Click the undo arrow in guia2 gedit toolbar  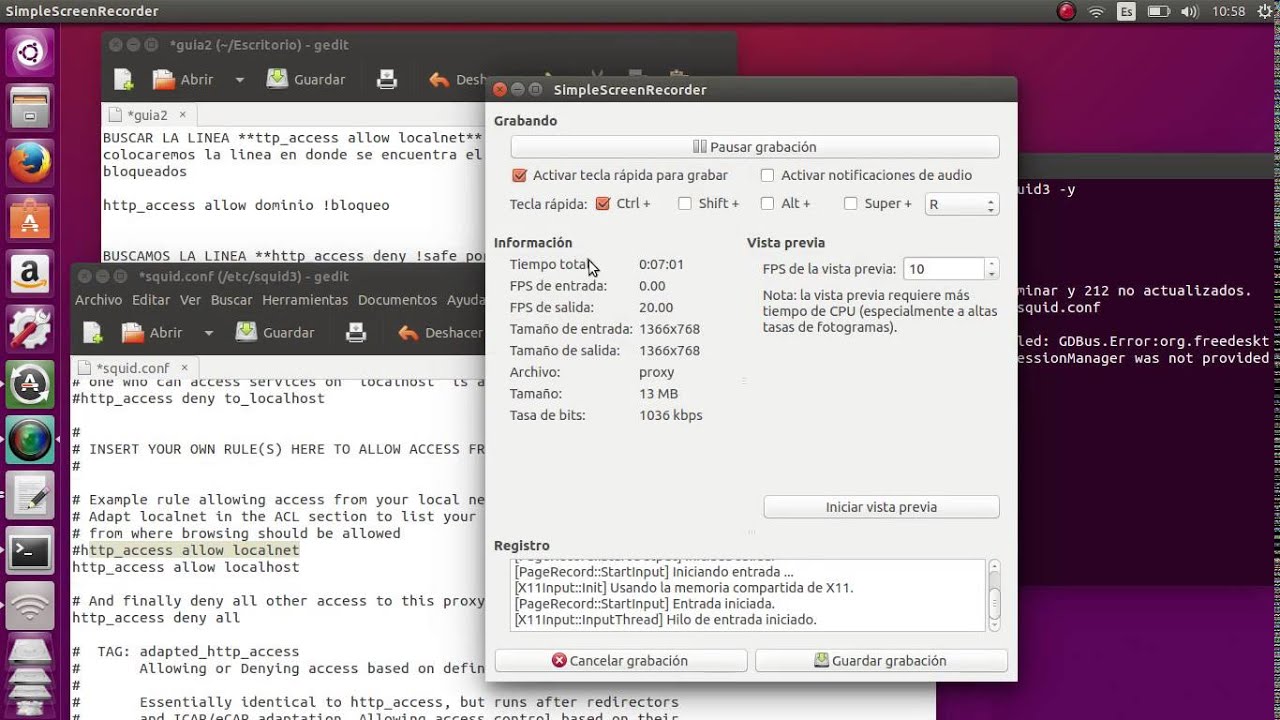439,79
